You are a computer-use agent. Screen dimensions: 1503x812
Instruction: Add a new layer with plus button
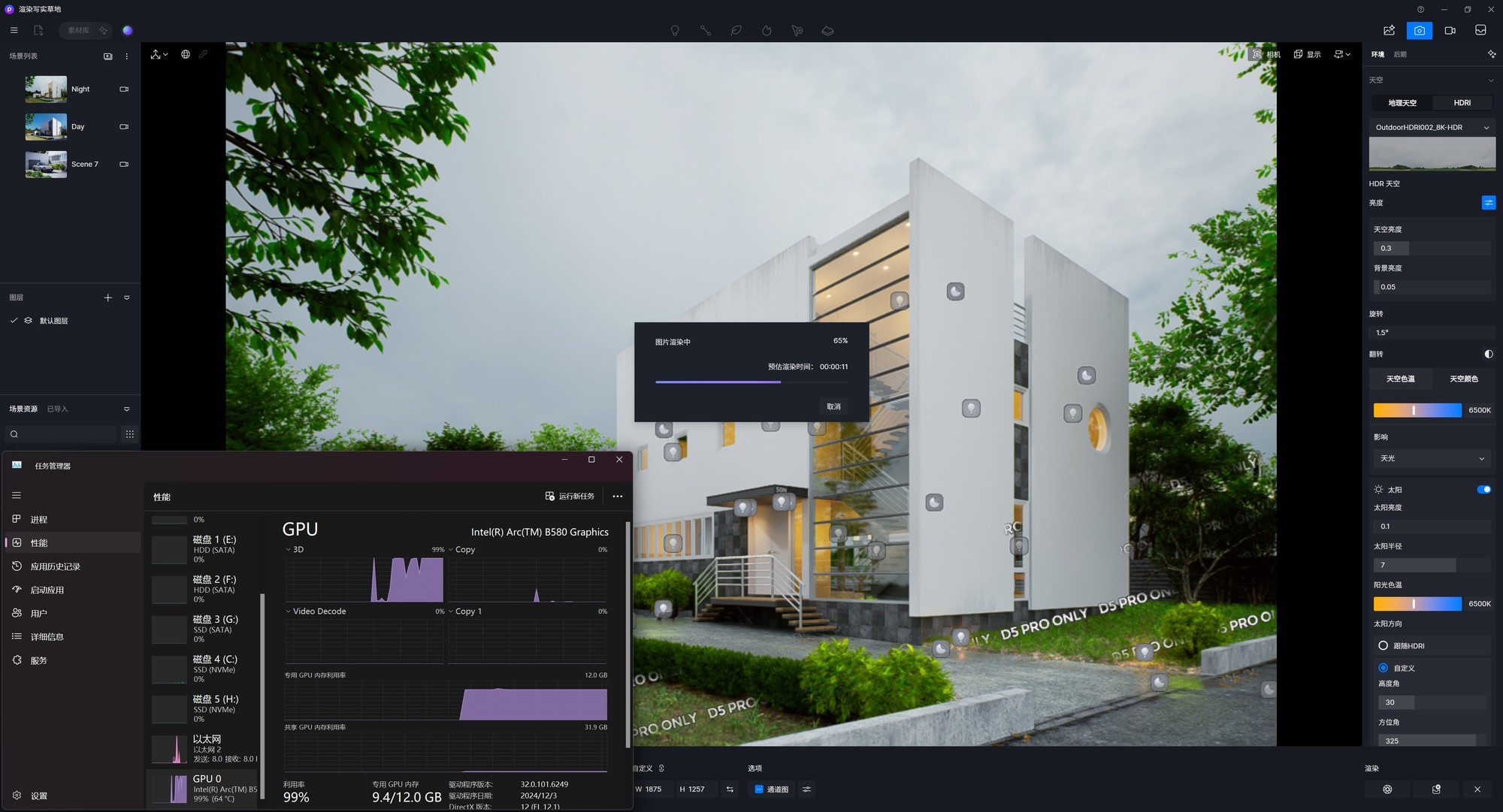pos(107,297)
